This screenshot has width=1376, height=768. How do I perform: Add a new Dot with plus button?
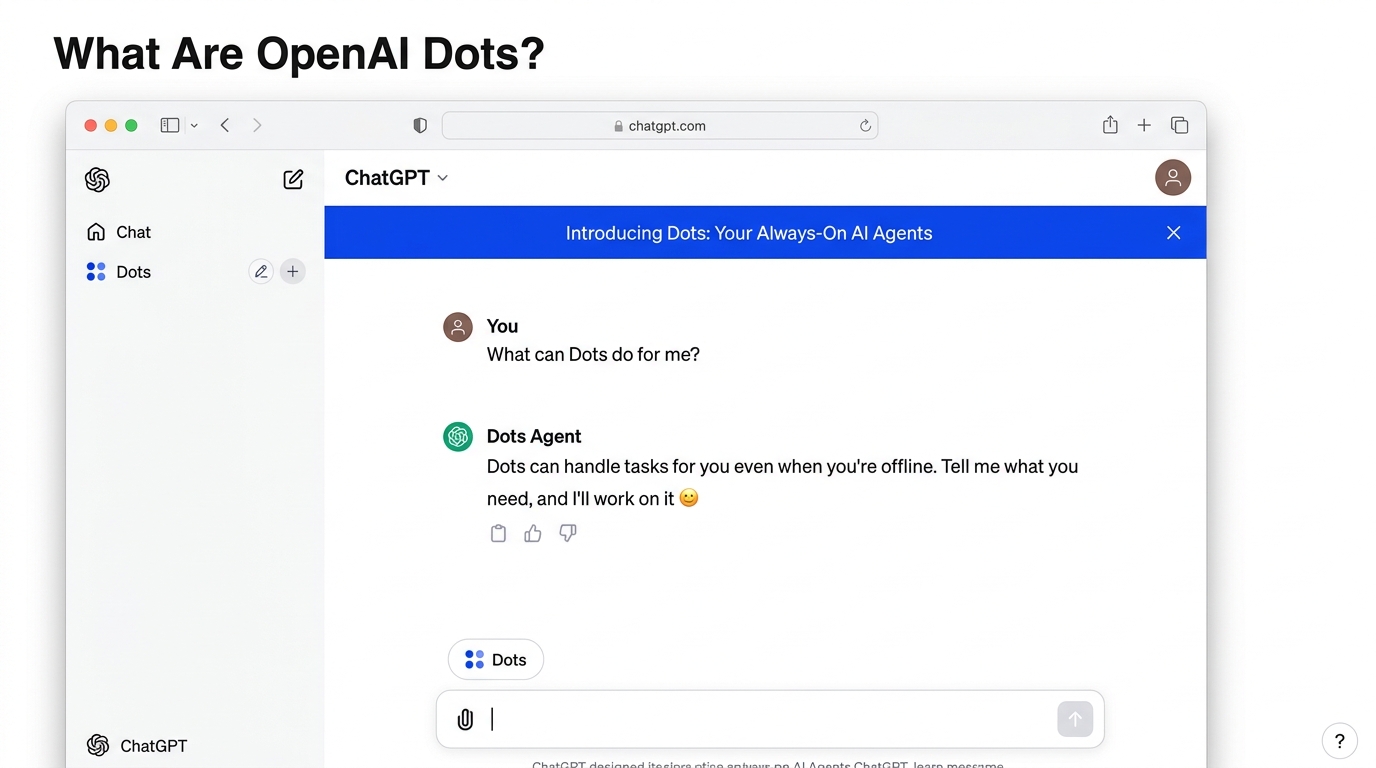(x=292, y=271)
